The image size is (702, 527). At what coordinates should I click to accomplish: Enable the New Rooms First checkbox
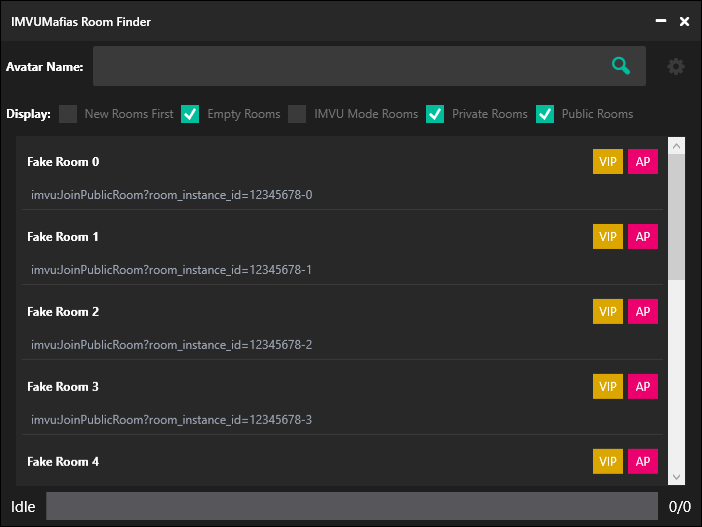tap(68, 114)
